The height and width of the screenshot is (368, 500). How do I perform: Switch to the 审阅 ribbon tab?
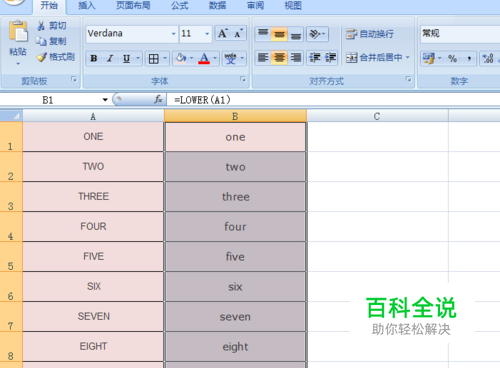point(255,6)
